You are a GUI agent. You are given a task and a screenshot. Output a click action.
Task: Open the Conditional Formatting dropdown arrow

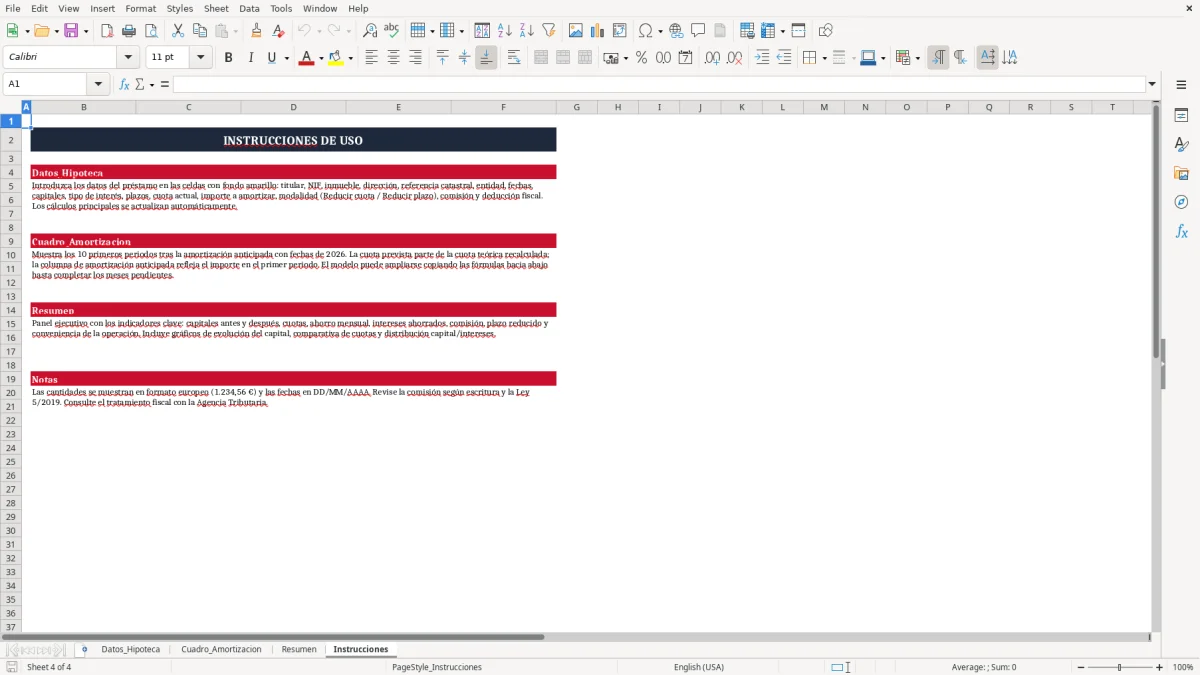pos(917,58)
